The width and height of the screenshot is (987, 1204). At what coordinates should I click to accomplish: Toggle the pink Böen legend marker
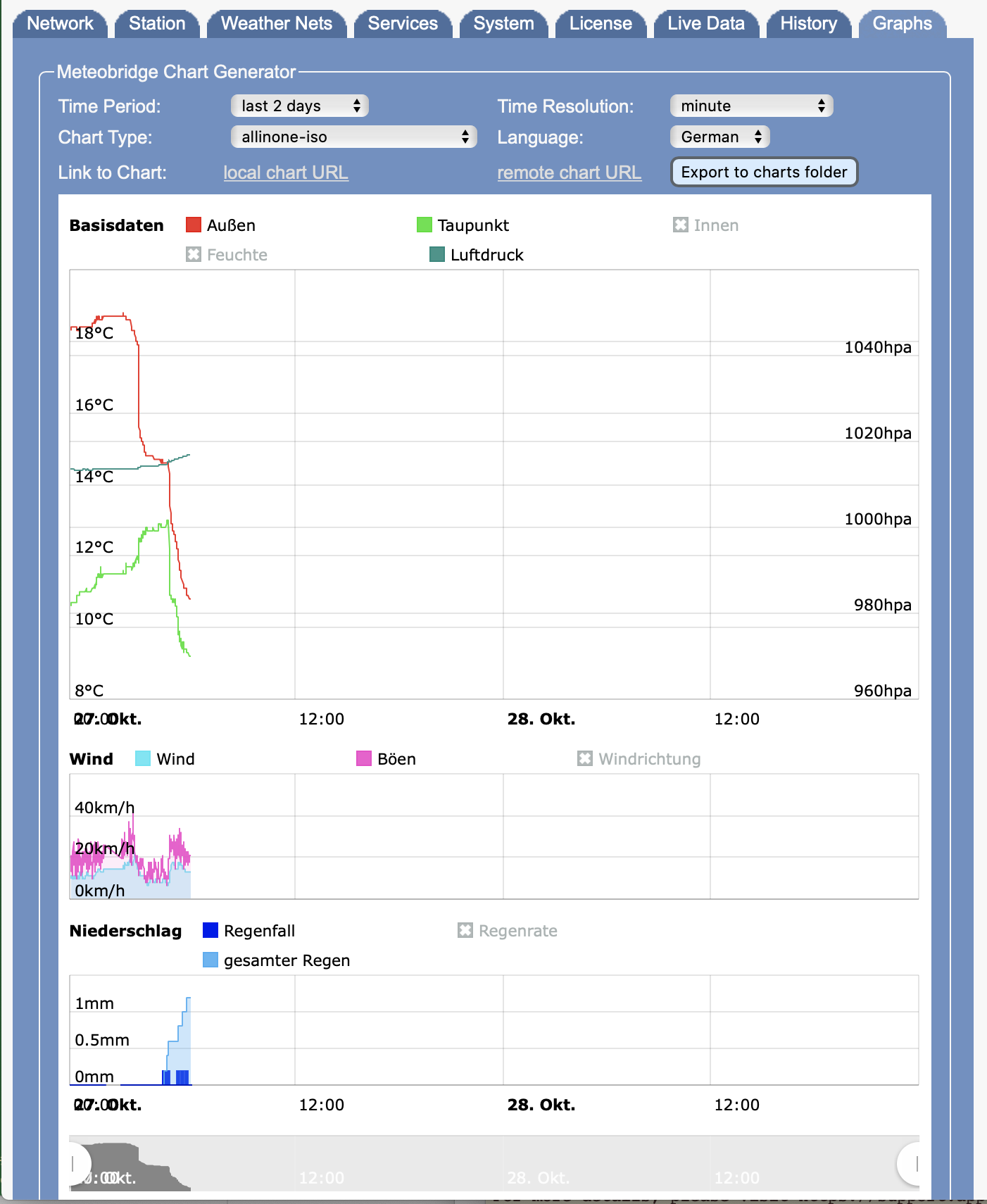coord(364,759)
